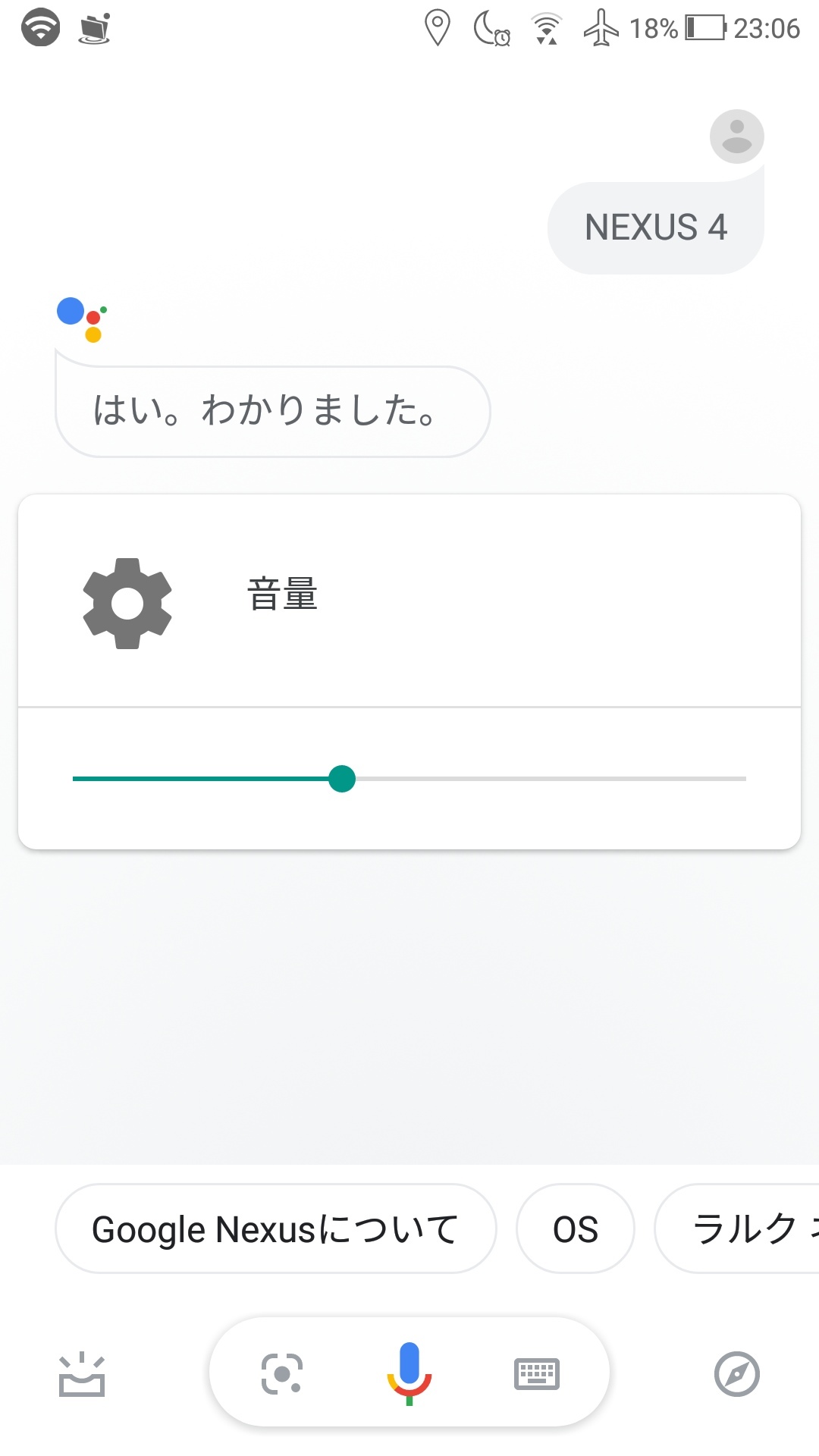This screenshot has height=1456, width=819.
Task: Open the Explore compass icon
Action: (x=736, y=1373)
